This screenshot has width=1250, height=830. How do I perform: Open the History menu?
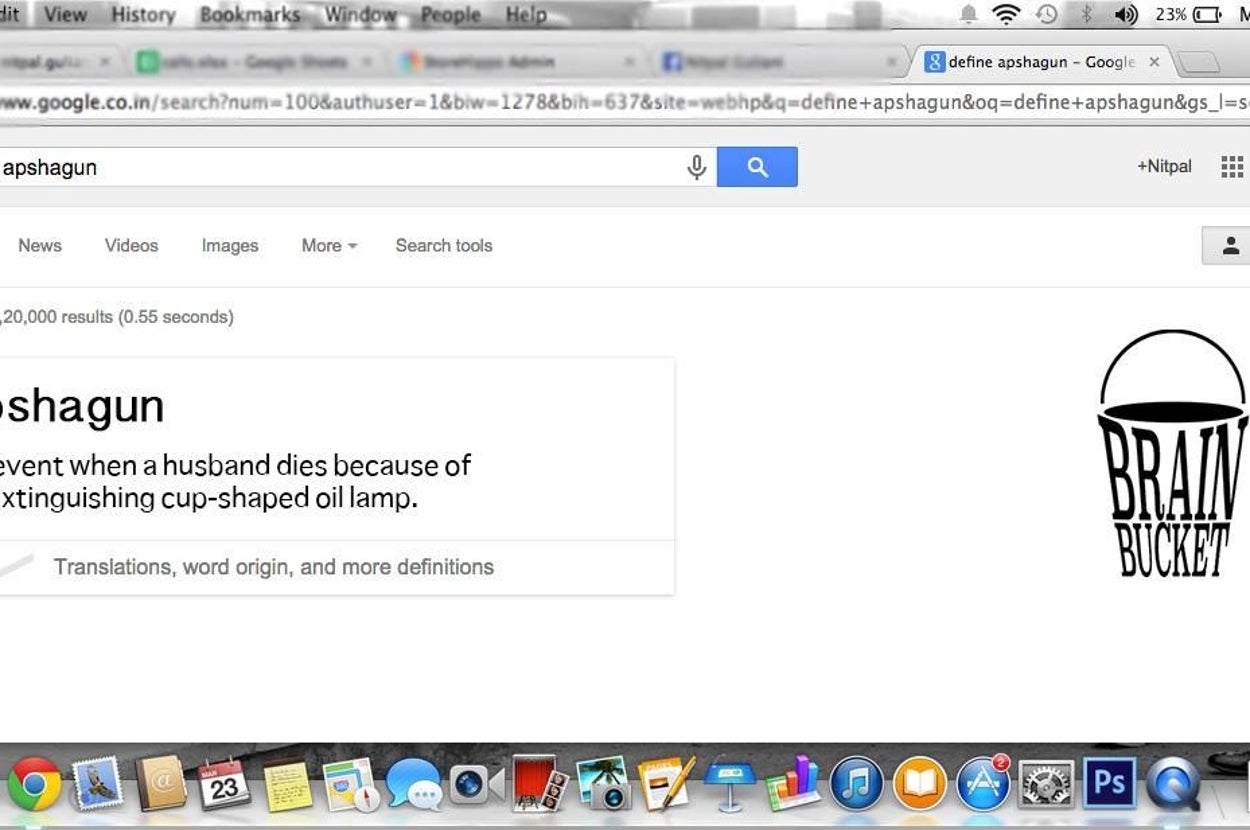pos(143,15)
